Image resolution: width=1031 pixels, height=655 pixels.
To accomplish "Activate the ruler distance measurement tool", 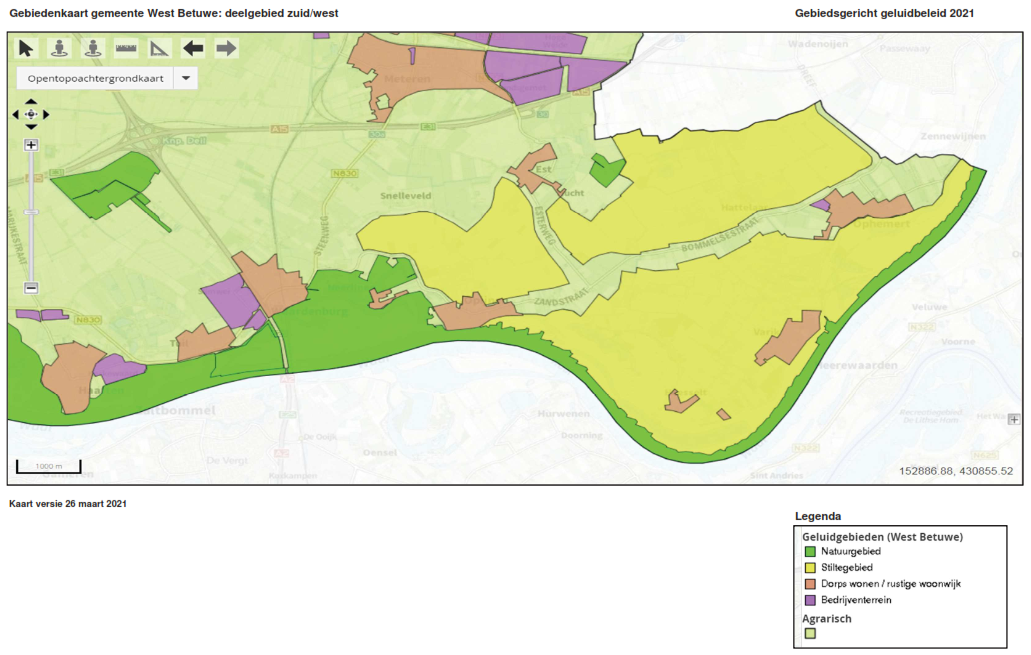I will pyautogui.click(x=125, y=48).
